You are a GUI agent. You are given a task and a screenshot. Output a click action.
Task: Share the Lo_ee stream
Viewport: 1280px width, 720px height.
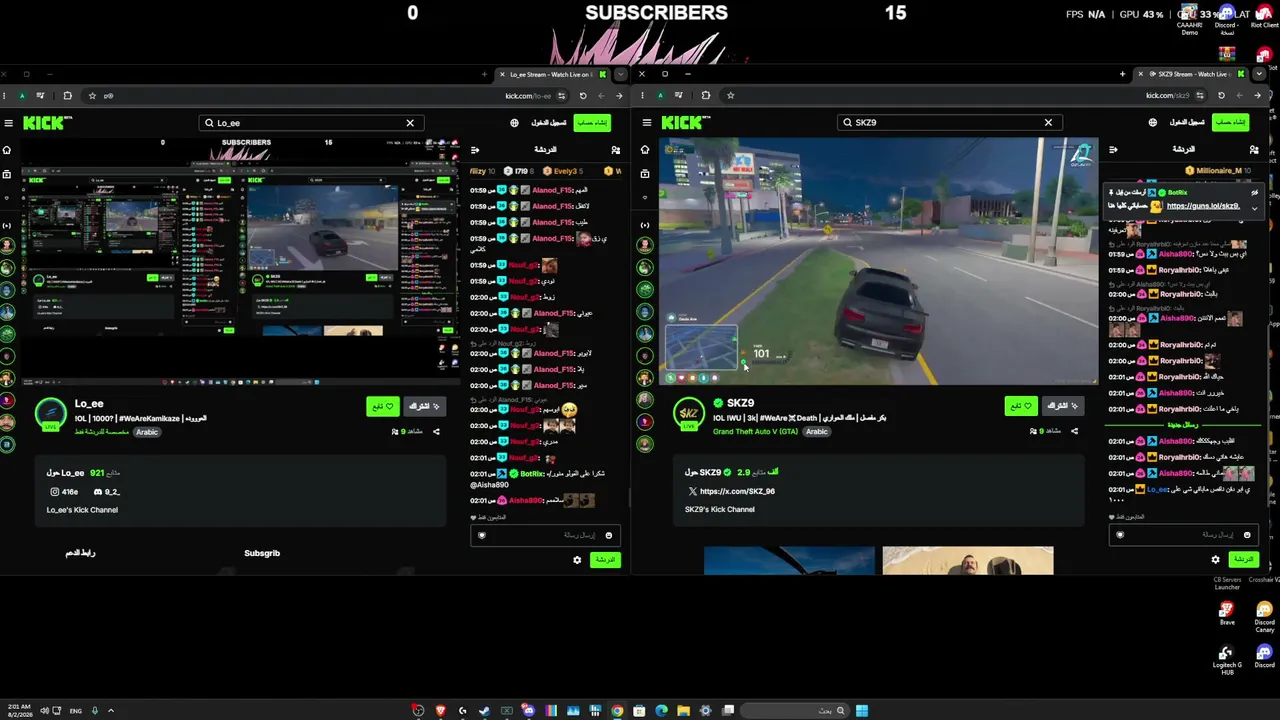tap(436, 432)
